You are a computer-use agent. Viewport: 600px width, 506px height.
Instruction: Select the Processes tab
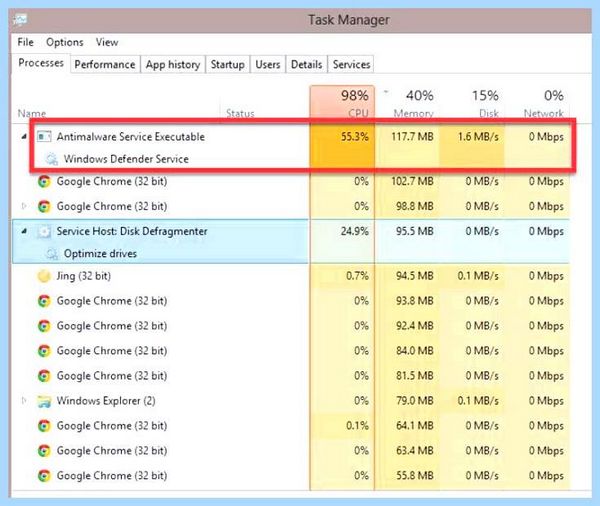coord(41,63)
